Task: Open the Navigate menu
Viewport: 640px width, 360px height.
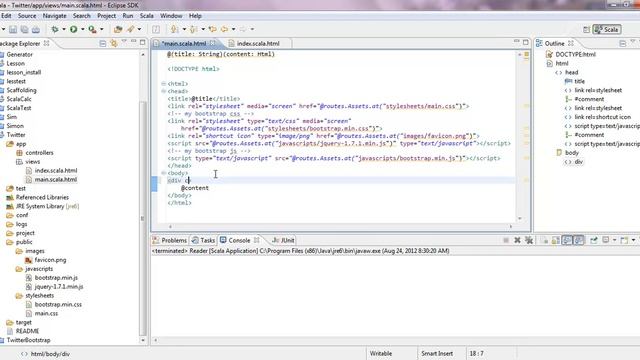Action: [x=54, y=16]
